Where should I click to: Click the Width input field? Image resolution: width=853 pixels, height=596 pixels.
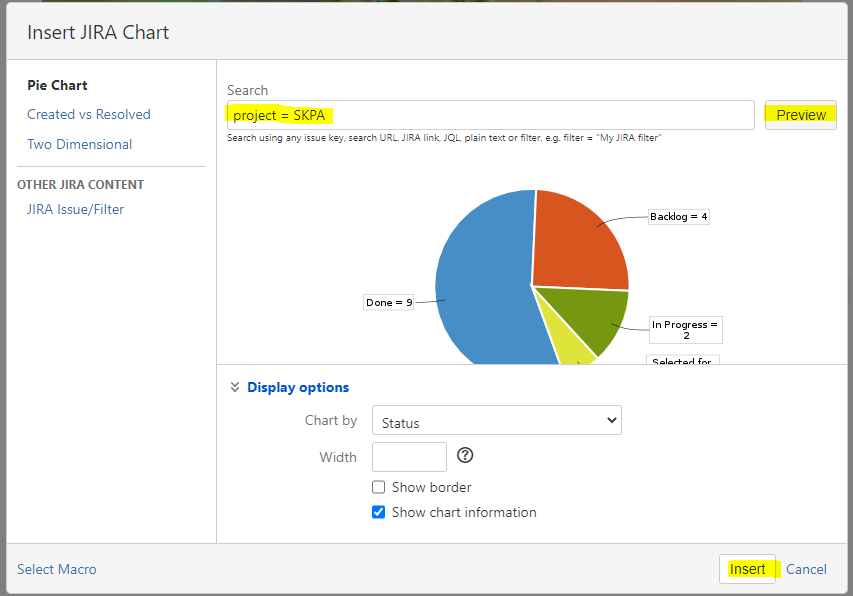pos(409,457)
